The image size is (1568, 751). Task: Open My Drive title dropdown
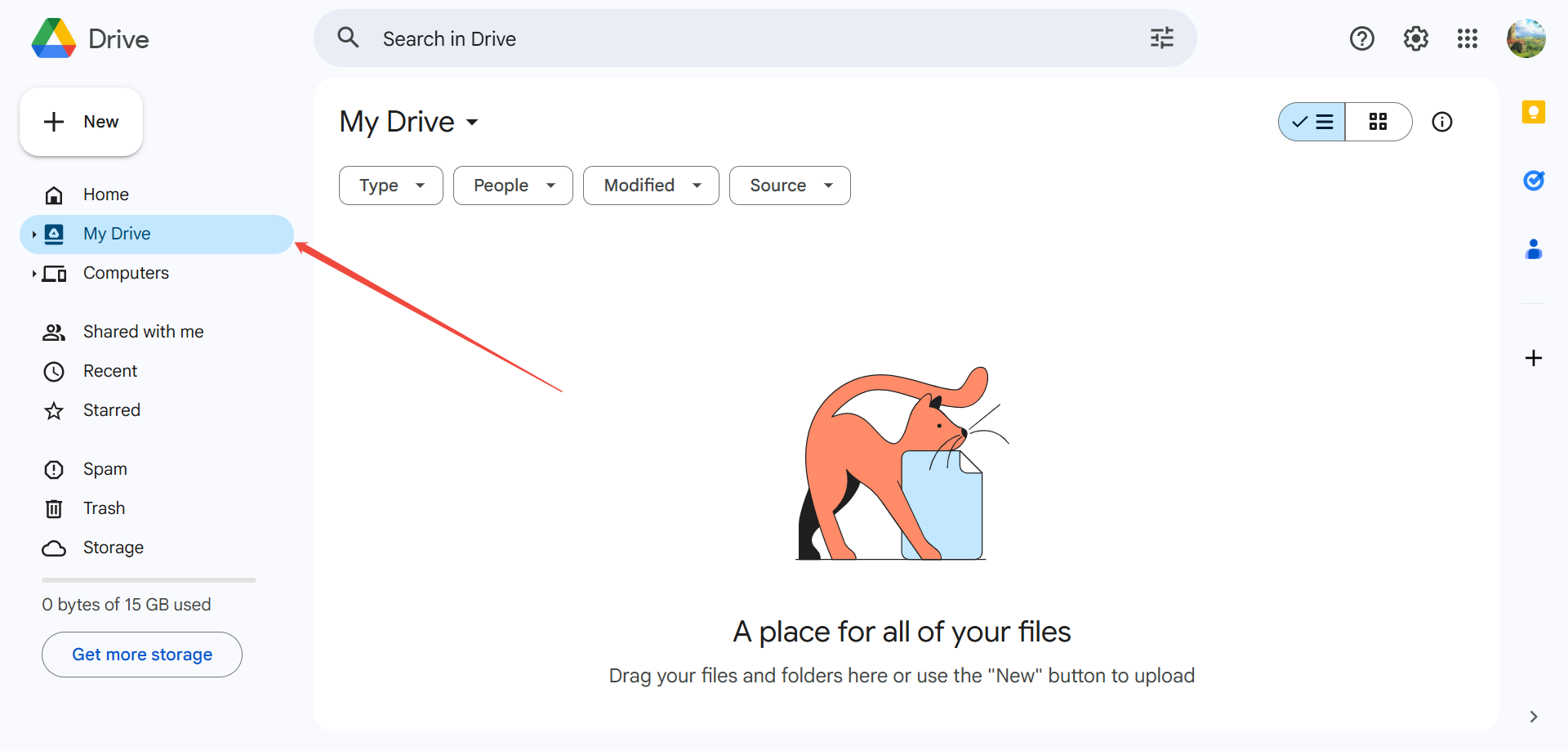coord(409,122)
